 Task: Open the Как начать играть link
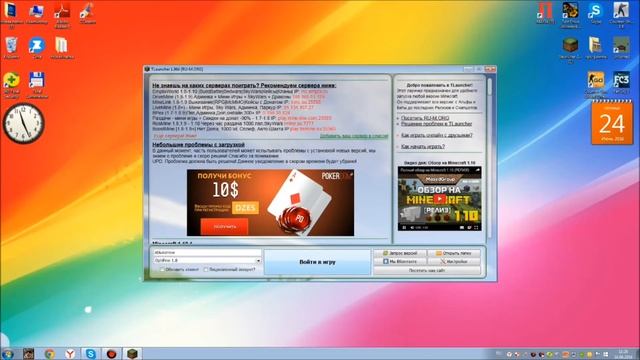click(x=423, y=146)
